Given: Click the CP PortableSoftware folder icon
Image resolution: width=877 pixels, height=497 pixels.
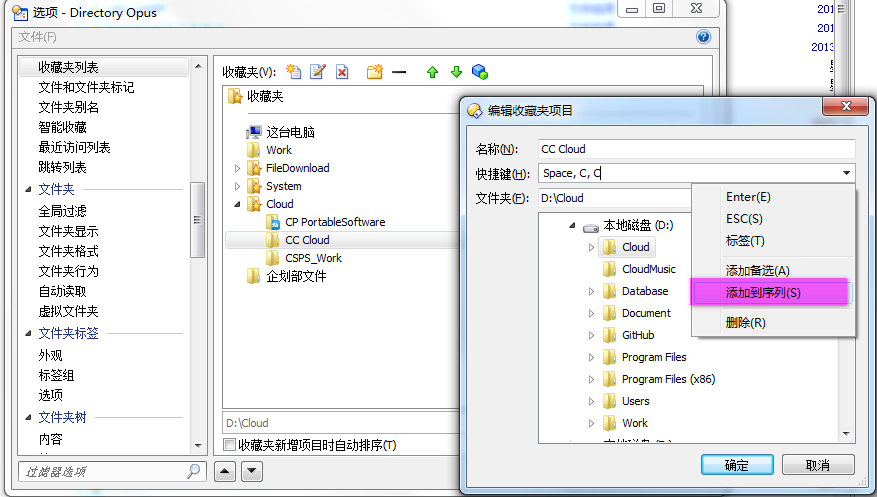Looking at the screenshot, I should (x=273, y=223).
